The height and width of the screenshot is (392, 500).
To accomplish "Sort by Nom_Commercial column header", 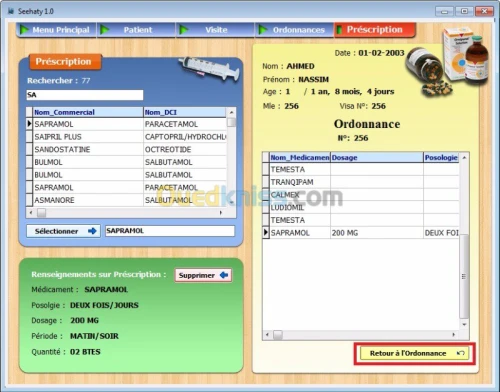I will 88,112.
